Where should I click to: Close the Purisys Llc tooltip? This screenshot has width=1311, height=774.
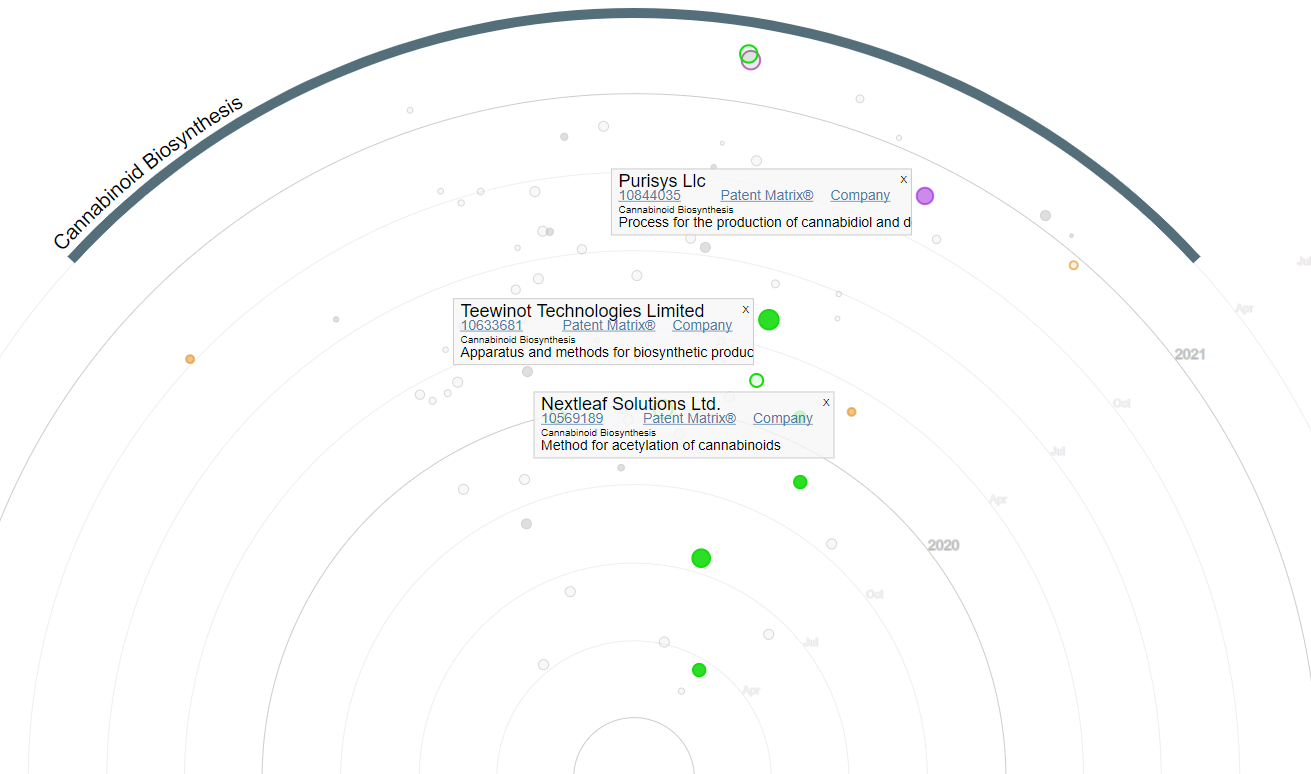pyautogui.click(x=903, y=180)
